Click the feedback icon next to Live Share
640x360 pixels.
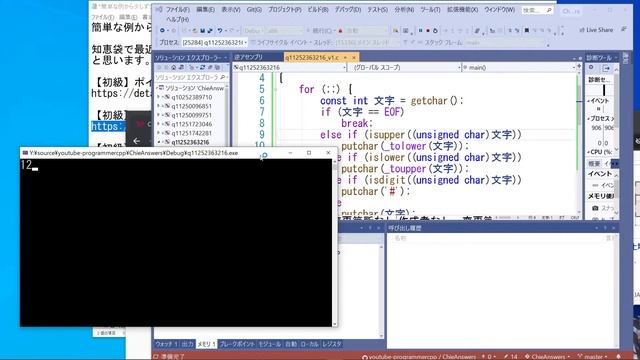pyautogui.click(x=624, y=29)
